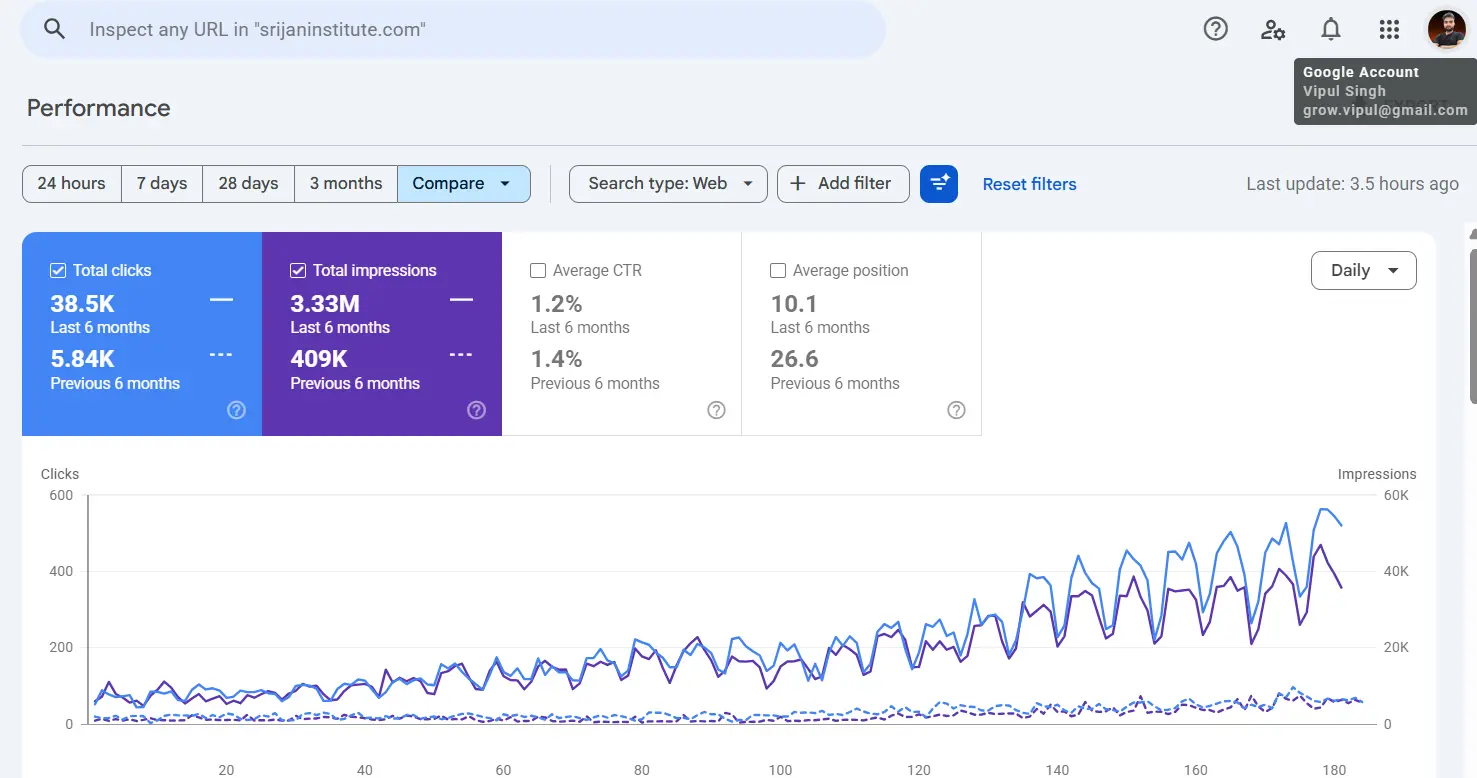The width and height of the screenshot is (1477, 778).
Task: Click the 1.2% average CTR value
Action: 557,303
